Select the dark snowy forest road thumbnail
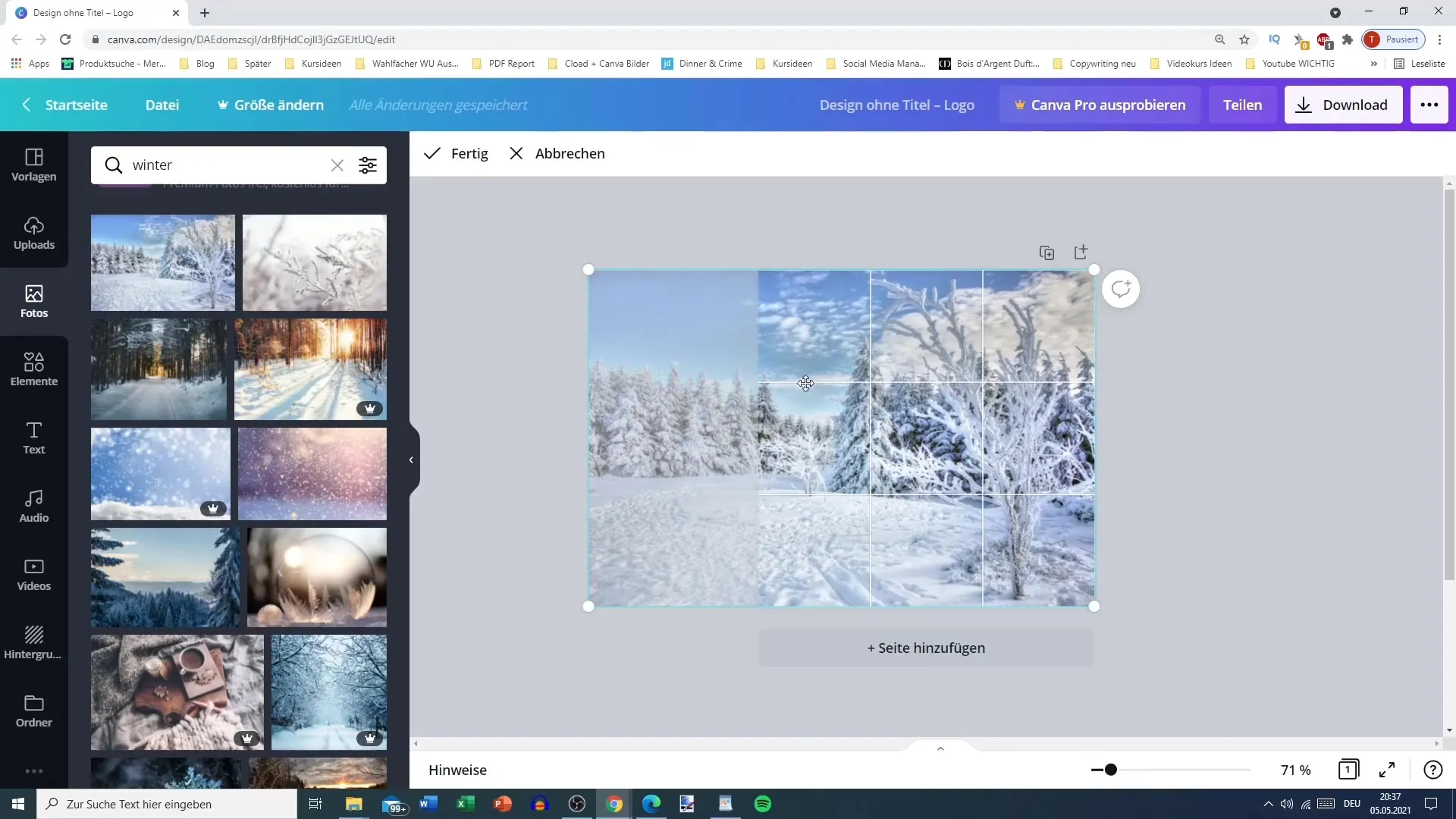Viewport: 1456px width, 819px height. (x=158, y=369)
